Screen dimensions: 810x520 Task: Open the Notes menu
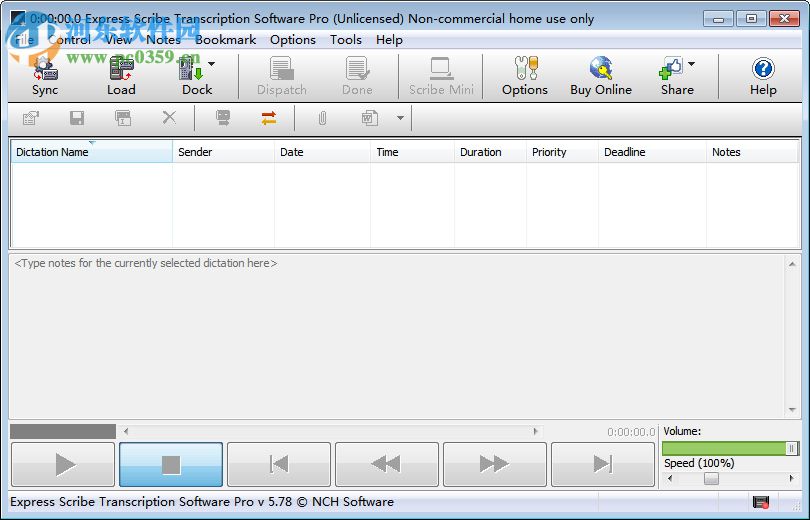(x=163, y=40)
